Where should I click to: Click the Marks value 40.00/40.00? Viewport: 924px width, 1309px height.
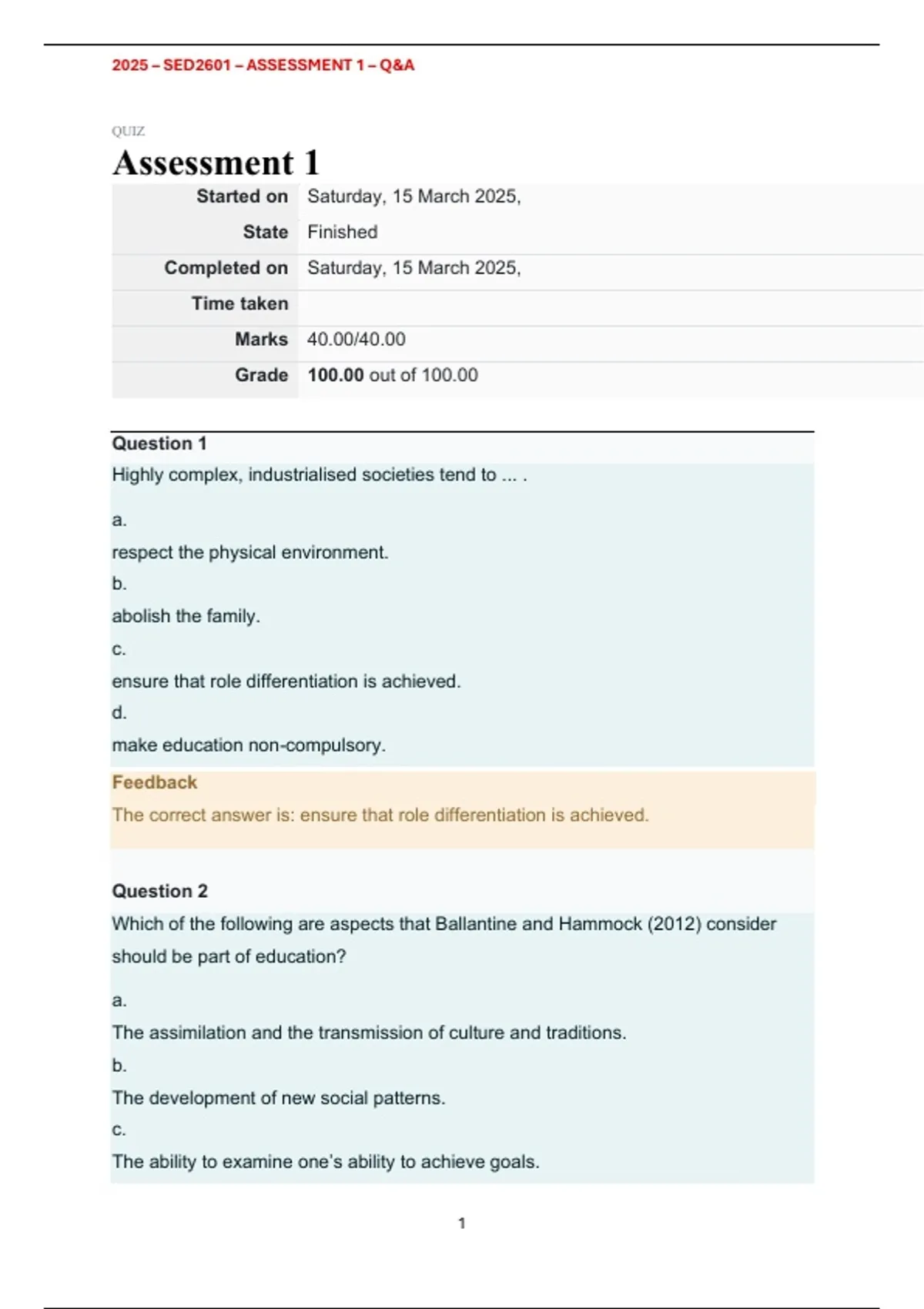(356, 339)
